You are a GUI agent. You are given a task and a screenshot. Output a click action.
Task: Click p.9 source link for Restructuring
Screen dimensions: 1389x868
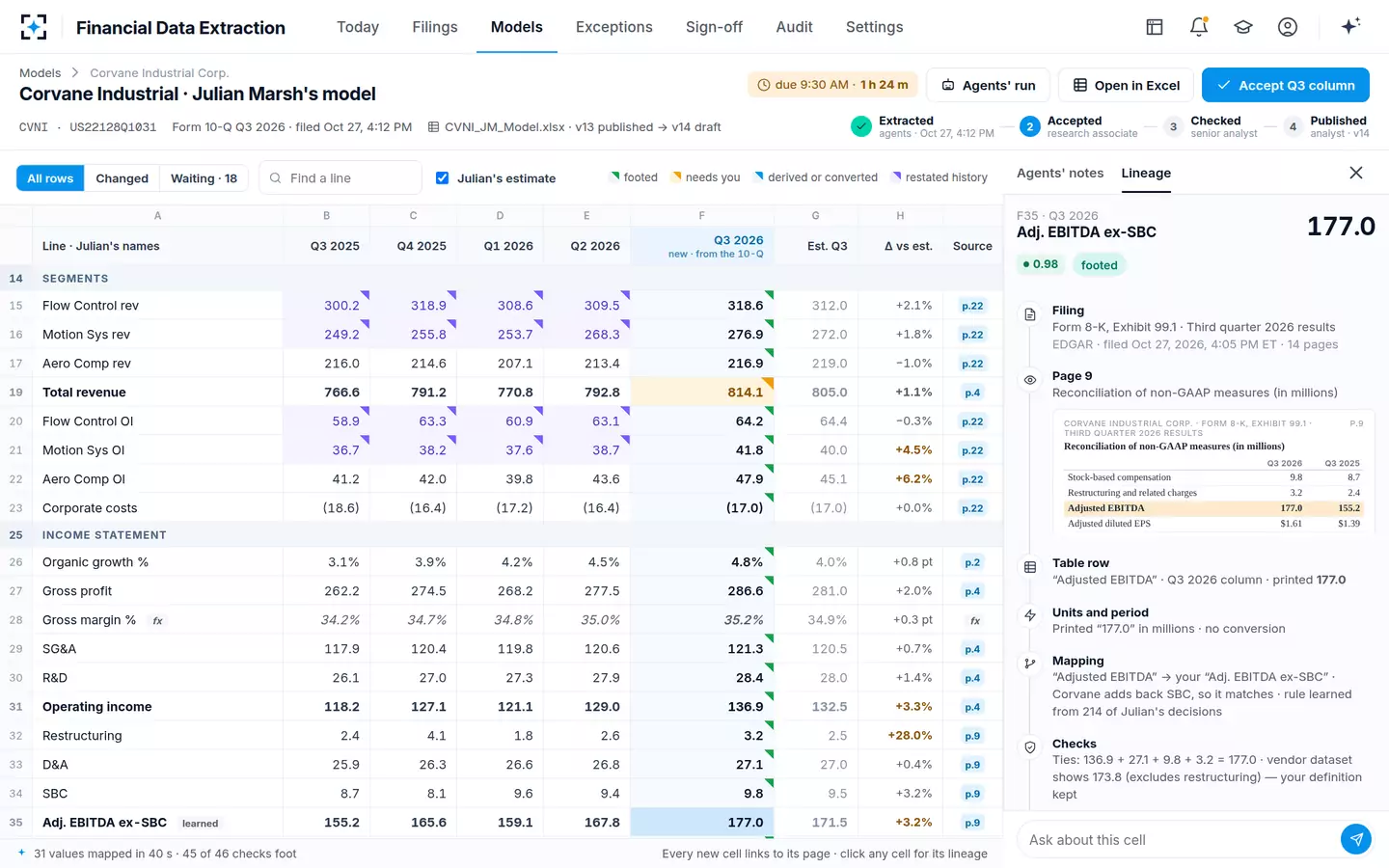972,736
